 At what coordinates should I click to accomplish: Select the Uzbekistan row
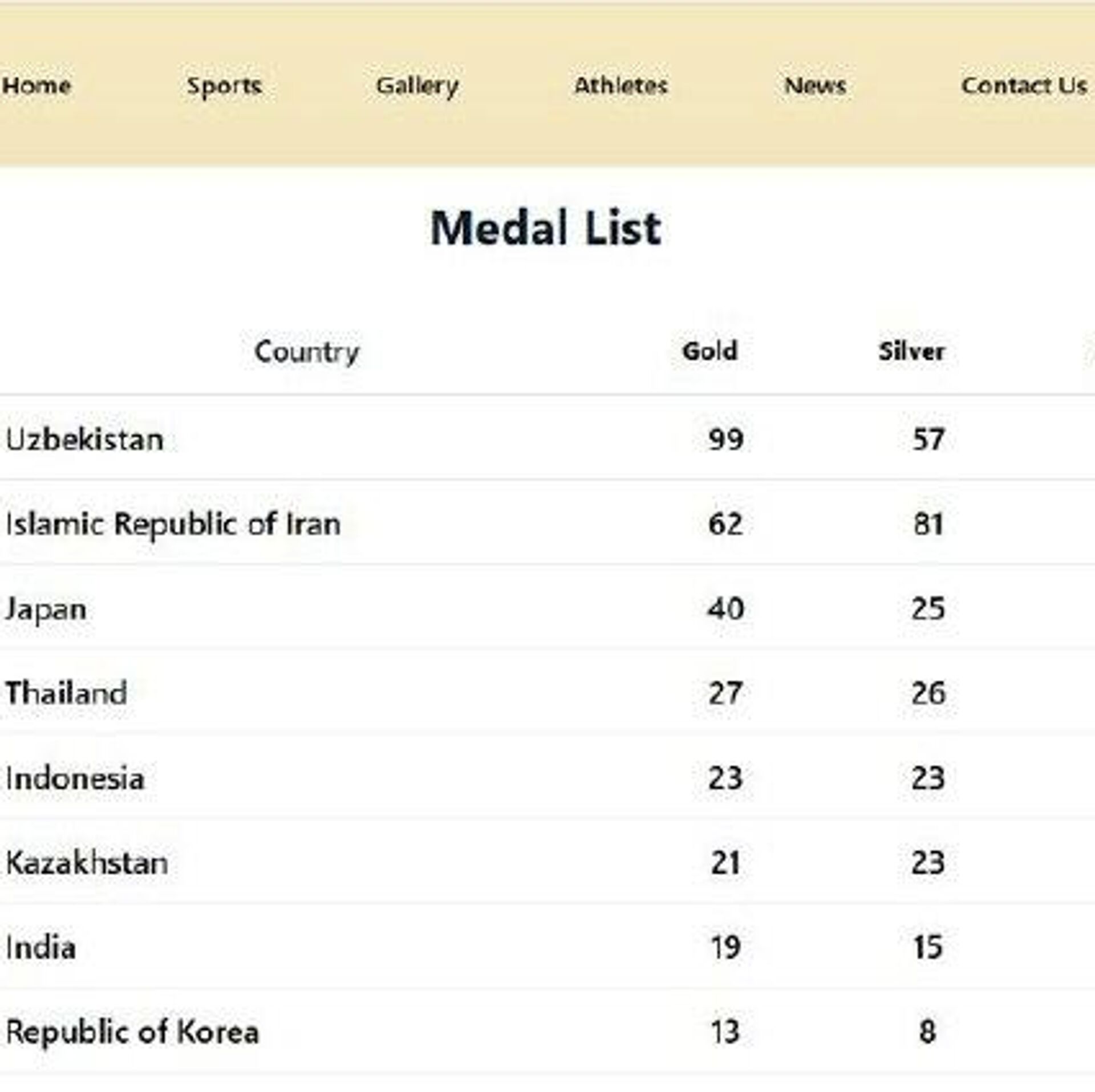pos(85,440)
